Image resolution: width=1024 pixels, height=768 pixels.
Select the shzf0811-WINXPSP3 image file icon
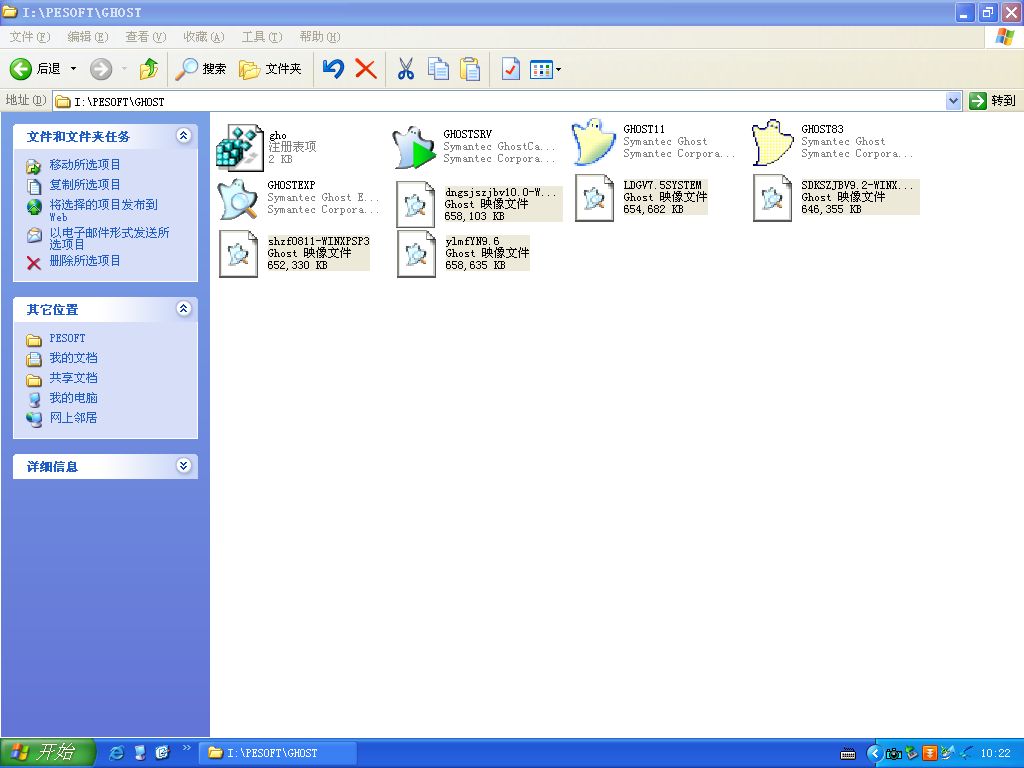click(238, 253)
